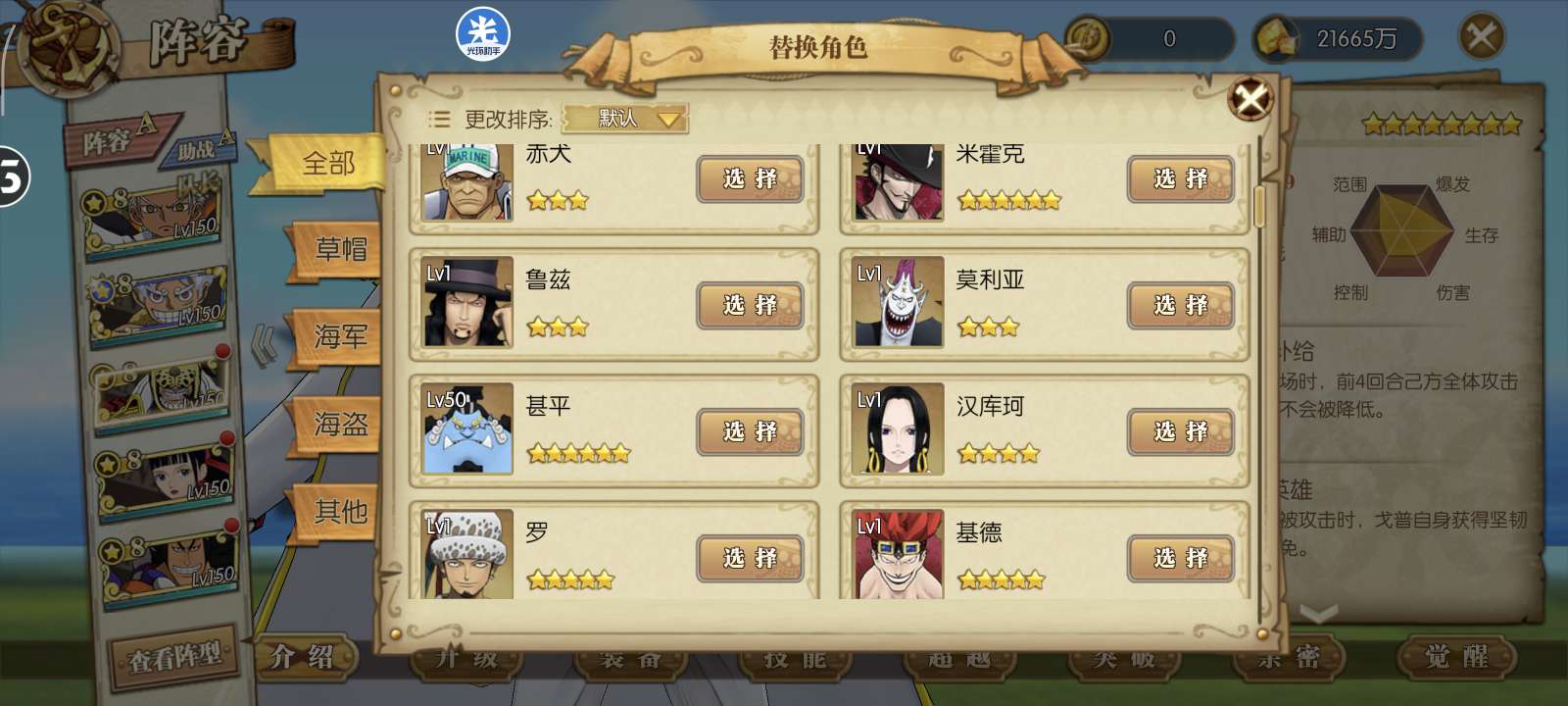Expand skill description with down chevron
1568x706 pixels.
[1318, 615]
